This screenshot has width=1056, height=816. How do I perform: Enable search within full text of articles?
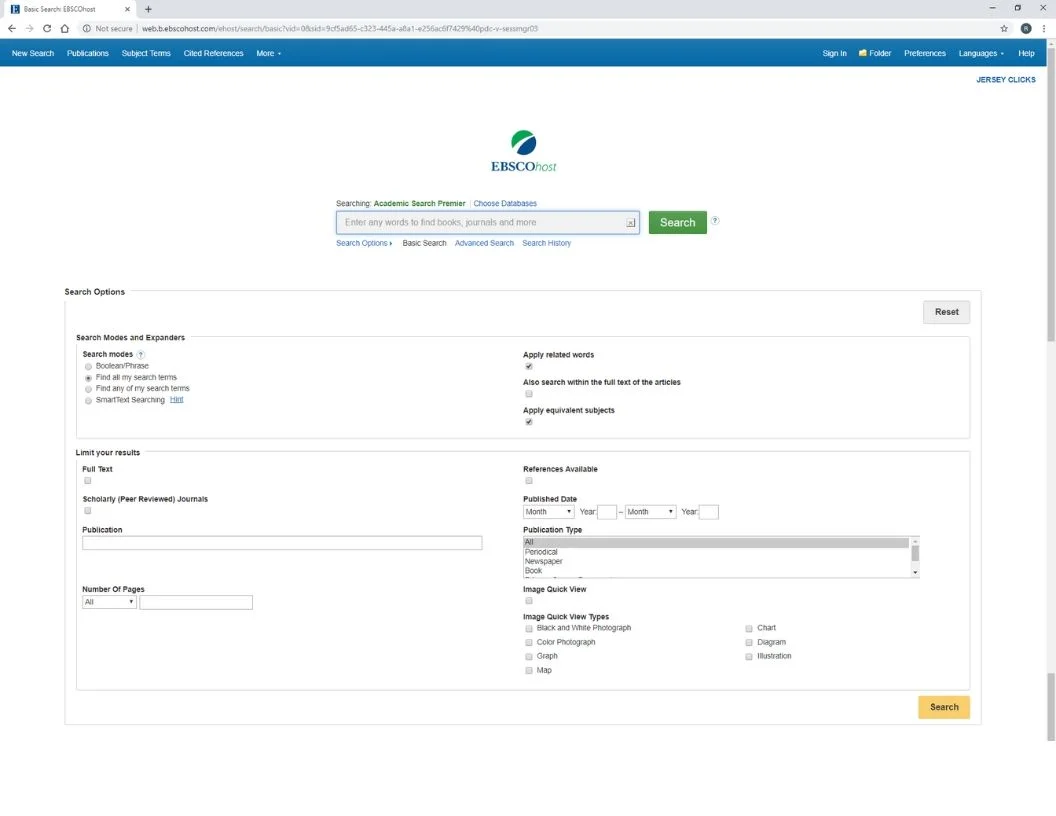529,394
